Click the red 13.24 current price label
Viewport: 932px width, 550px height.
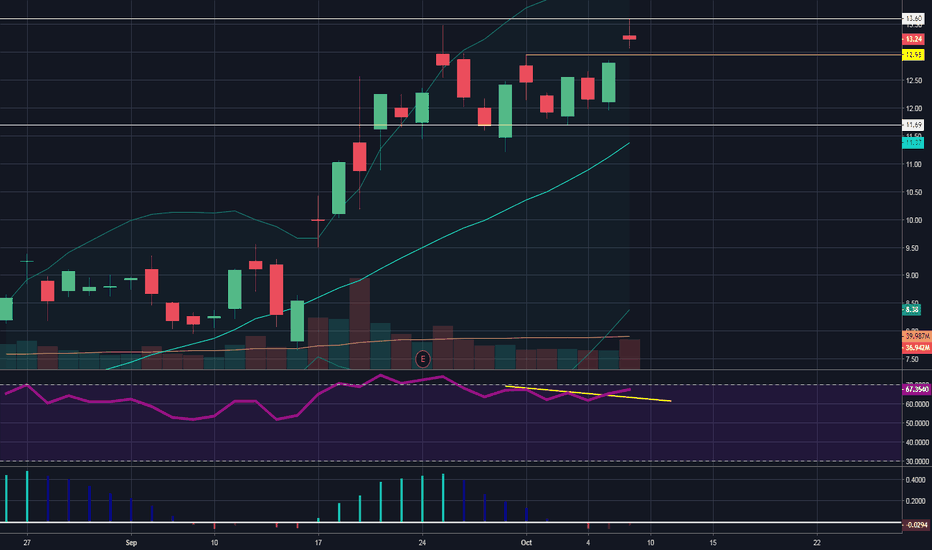pyautogui.click(x=913, y=39)
